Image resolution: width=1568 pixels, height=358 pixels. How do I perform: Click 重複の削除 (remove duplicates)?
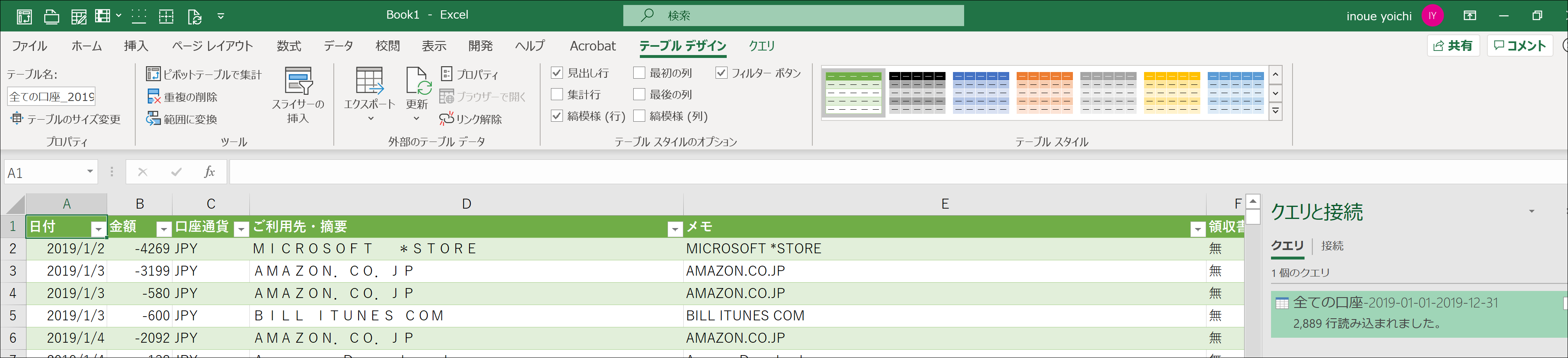[182, 97]
